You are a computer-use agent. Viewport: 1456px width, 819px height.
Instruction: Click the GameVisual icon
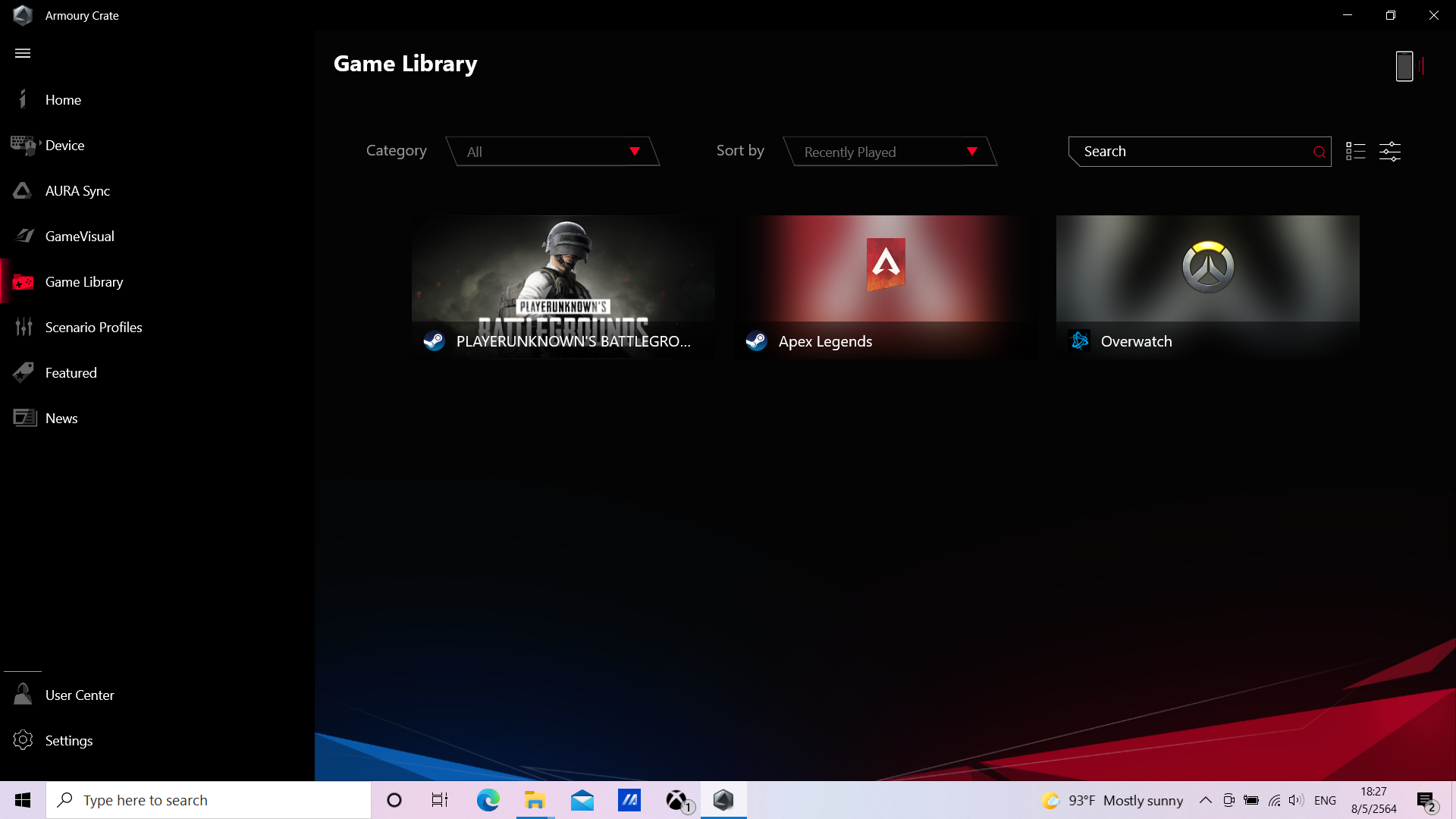pyautogui.click(x=24, y=236)
